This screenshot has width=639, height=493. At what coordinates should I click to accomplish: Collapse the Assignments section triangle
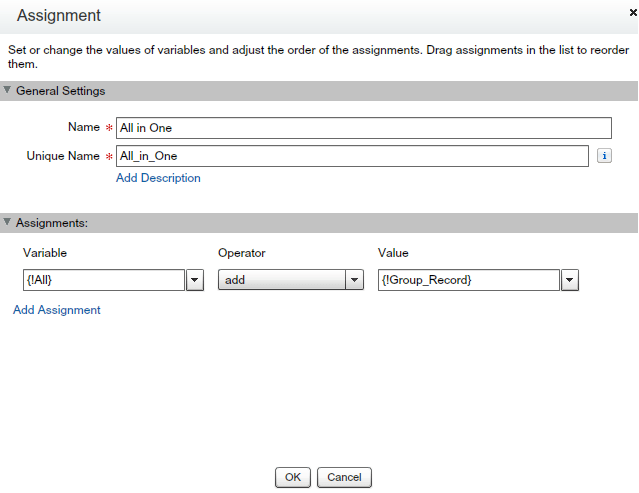(x=8, y=222)
